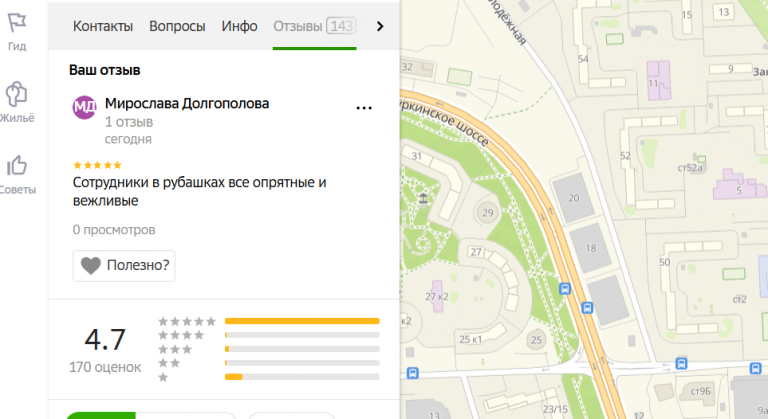Click the bus stop icon by building 18

565,289
